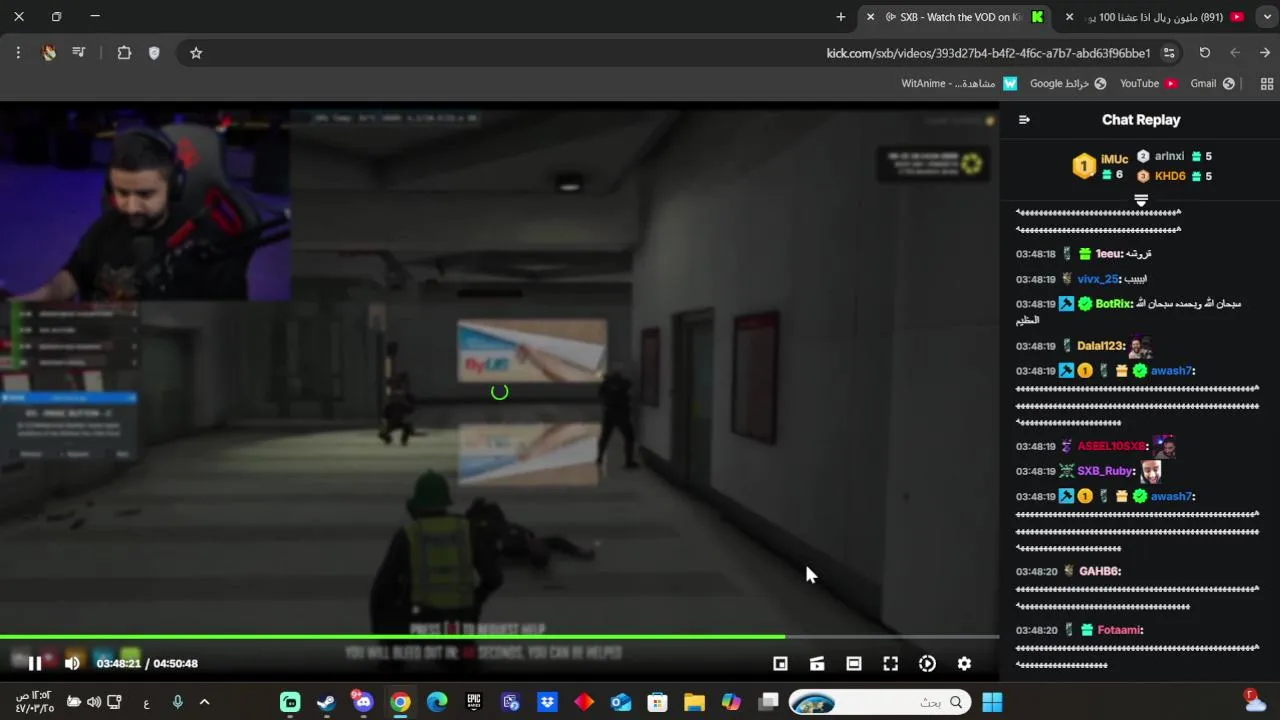Click the microphone tray icon

tap(177, 702)
